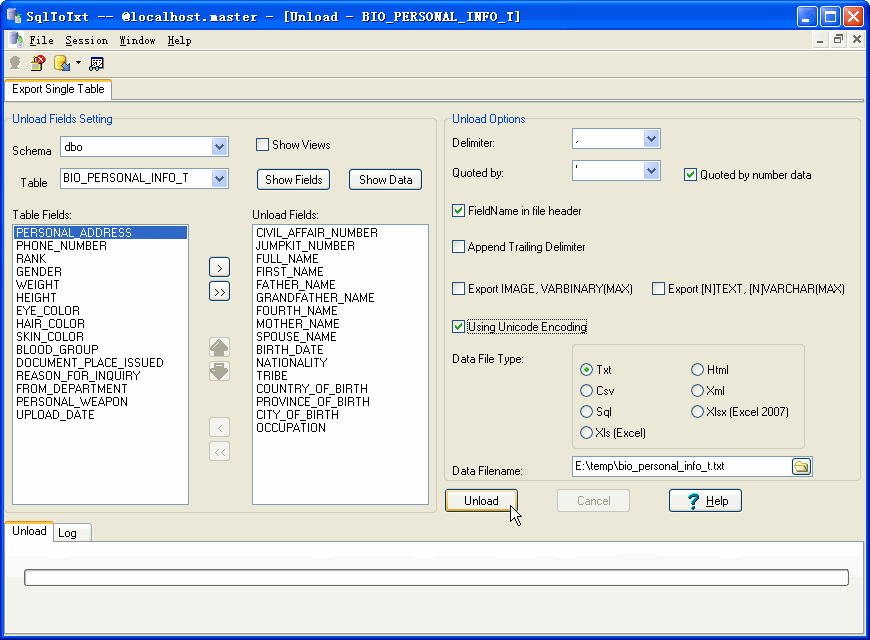This screenshot has width=870, height=640.
Task: Click the disconnect session toolbar icon
Action: click(x=38, y=63)
